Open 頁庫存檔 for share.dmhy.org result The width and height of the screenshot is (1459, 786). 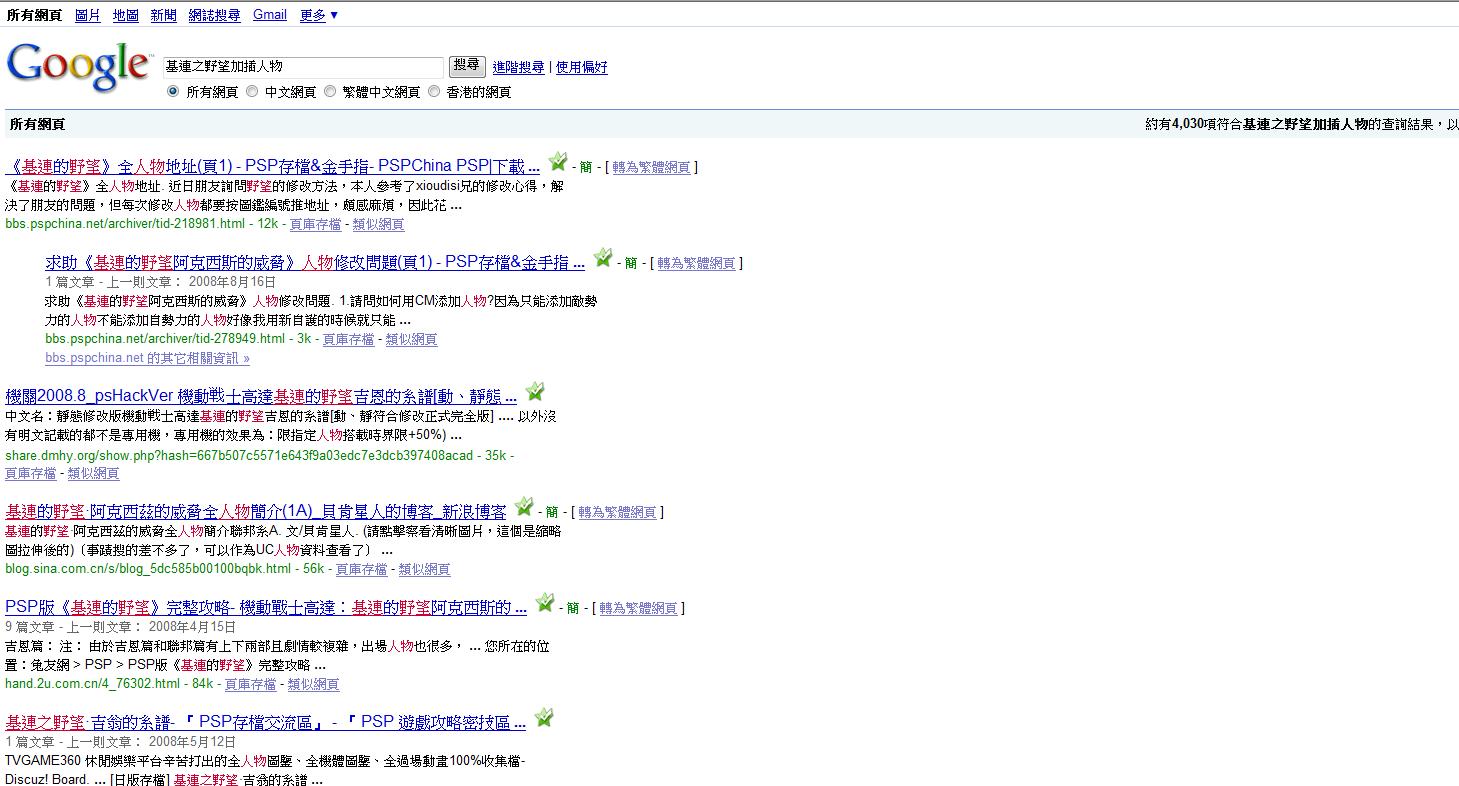31,473
